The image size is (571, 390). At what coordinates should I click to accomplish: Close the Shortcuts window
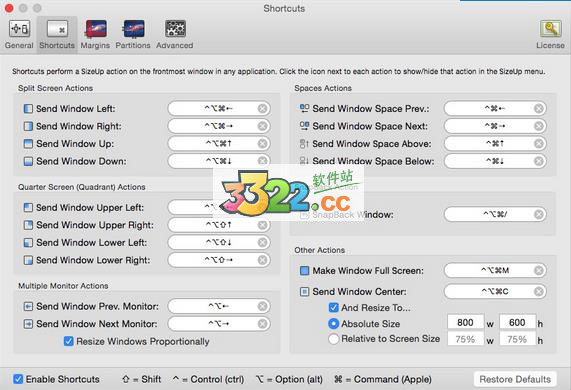[9, 8]
